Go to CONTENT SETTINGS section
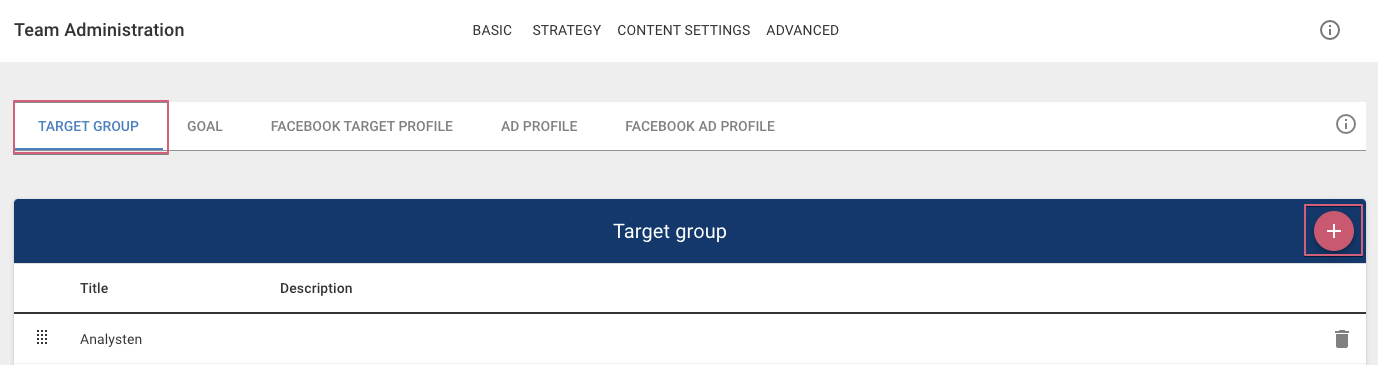Viewport: 1378px width, 365px height. pos(684,30)
